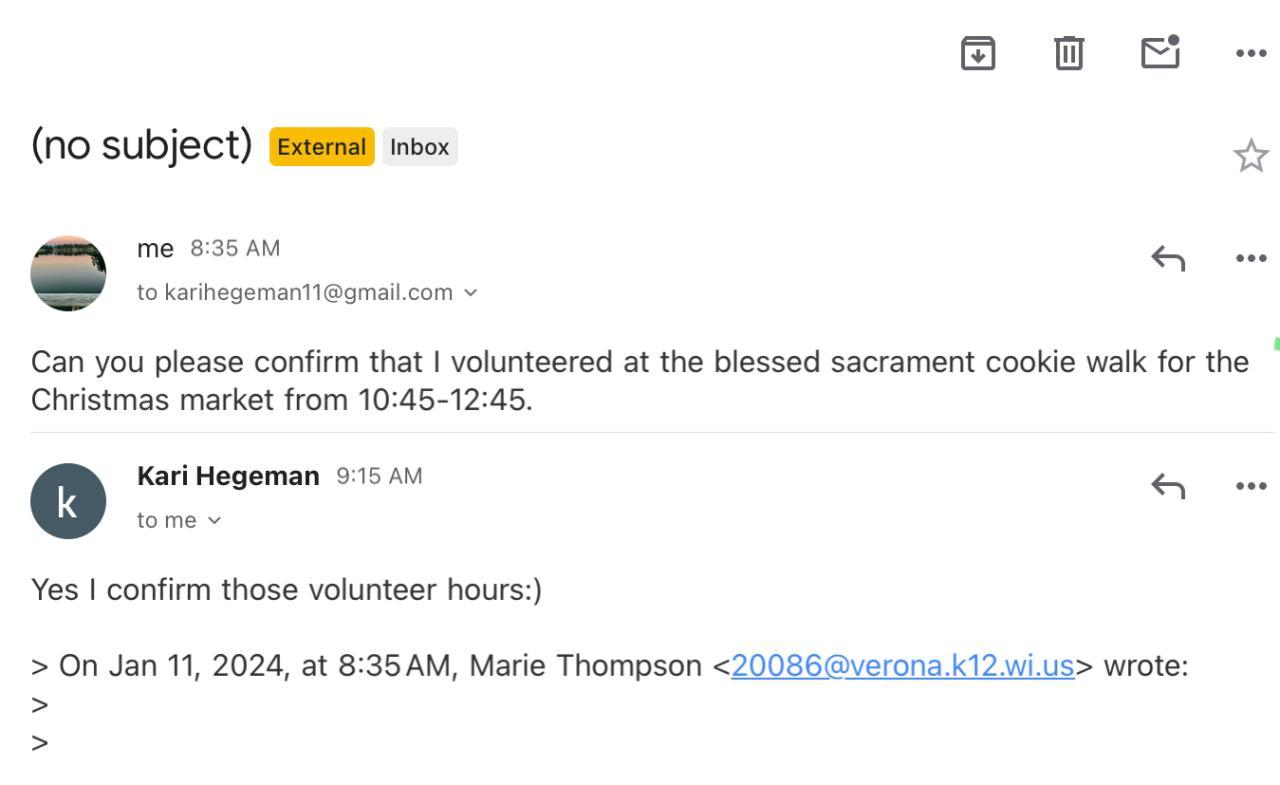Image resolution: width=1280 pixels, height=785 pixels.
Task: Click the (no subject) email title
Action: [x=141, y=146]
